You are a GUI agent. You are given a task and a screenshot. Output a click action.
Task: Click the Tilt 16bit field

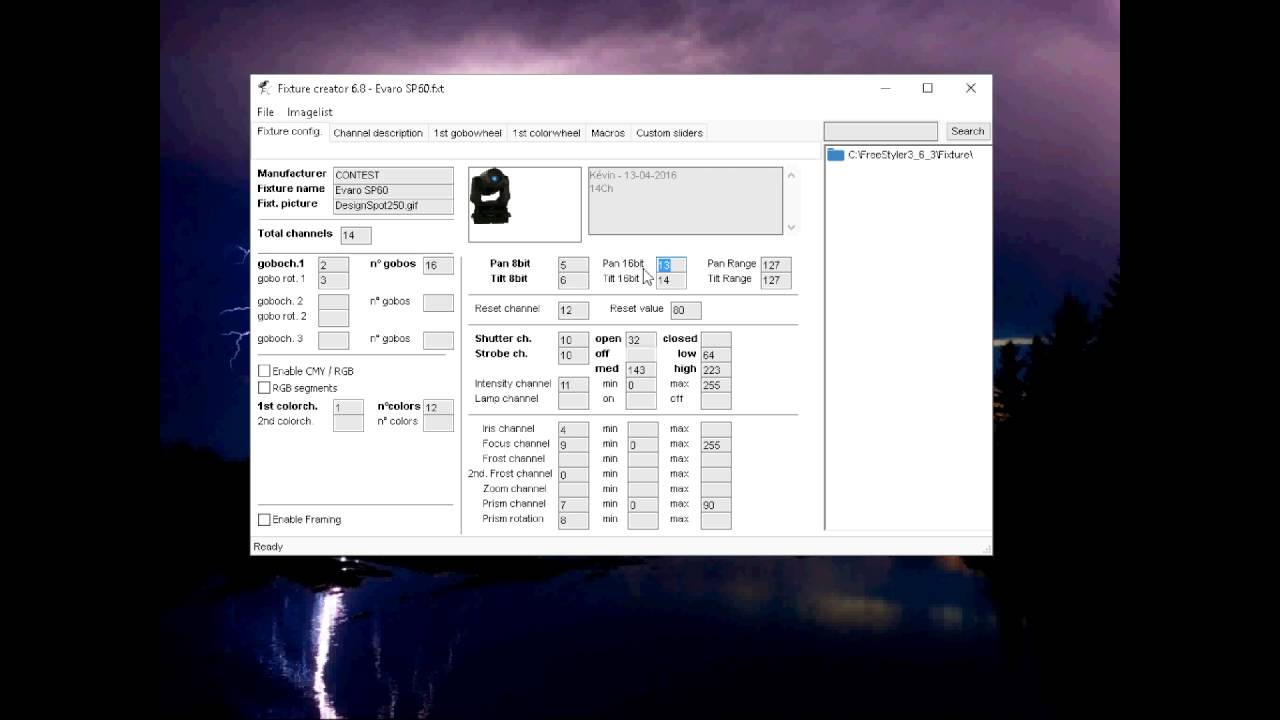click(671, 281)
